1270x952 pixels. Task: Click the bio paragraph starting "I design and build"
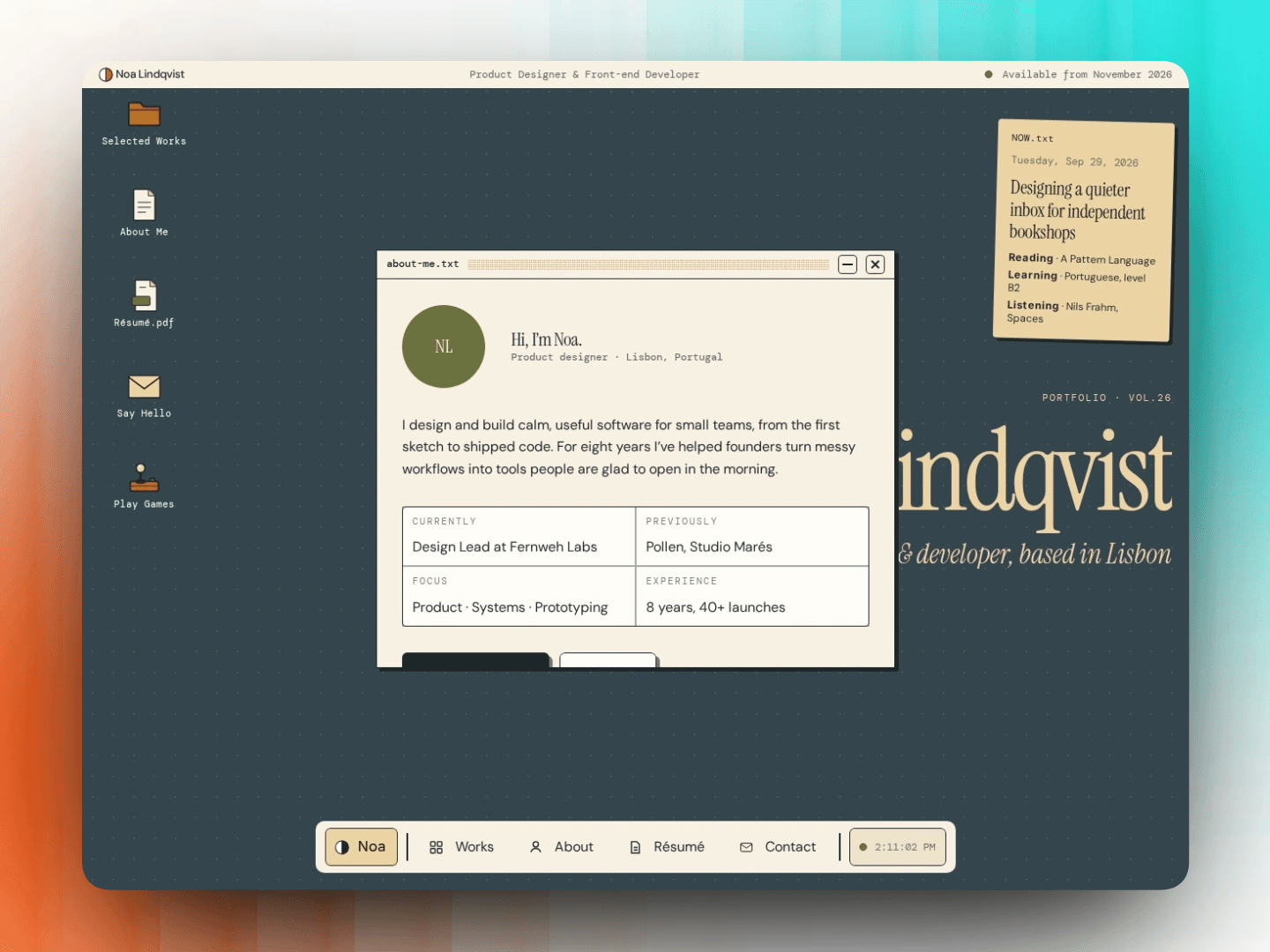(629, 447)
